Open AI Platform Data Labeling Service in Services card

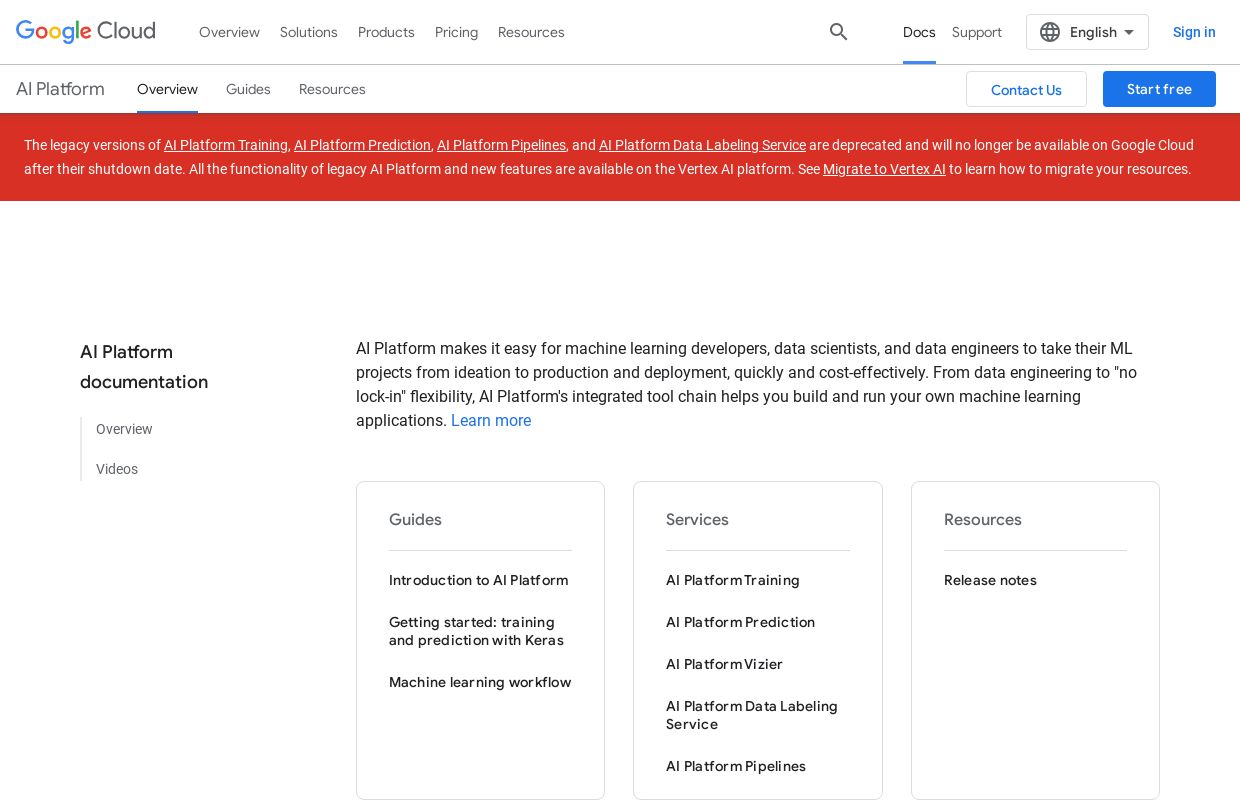tap(752, 715)
